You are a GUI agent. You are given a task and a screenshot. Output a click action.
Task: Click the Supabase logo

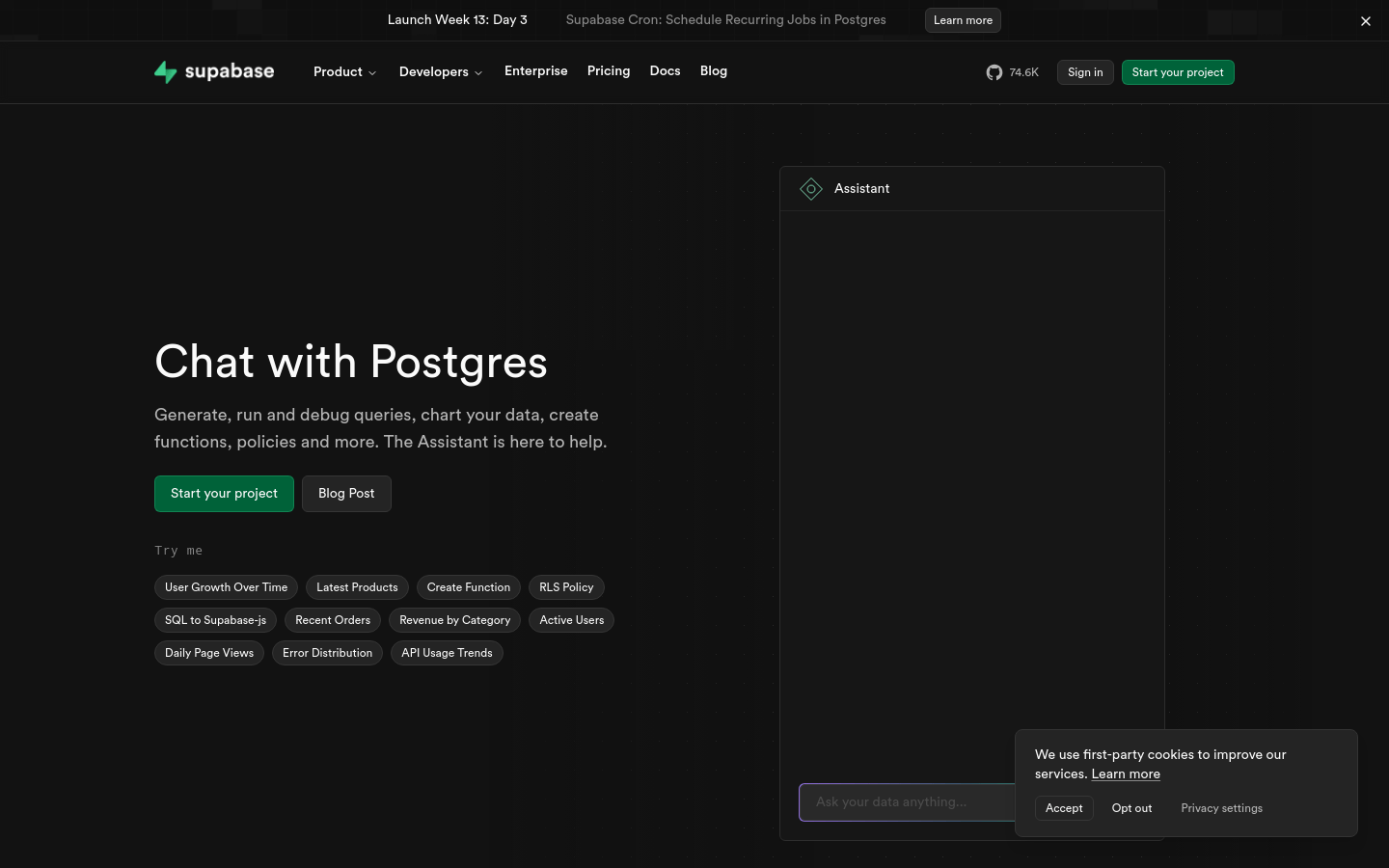point(214,72)
